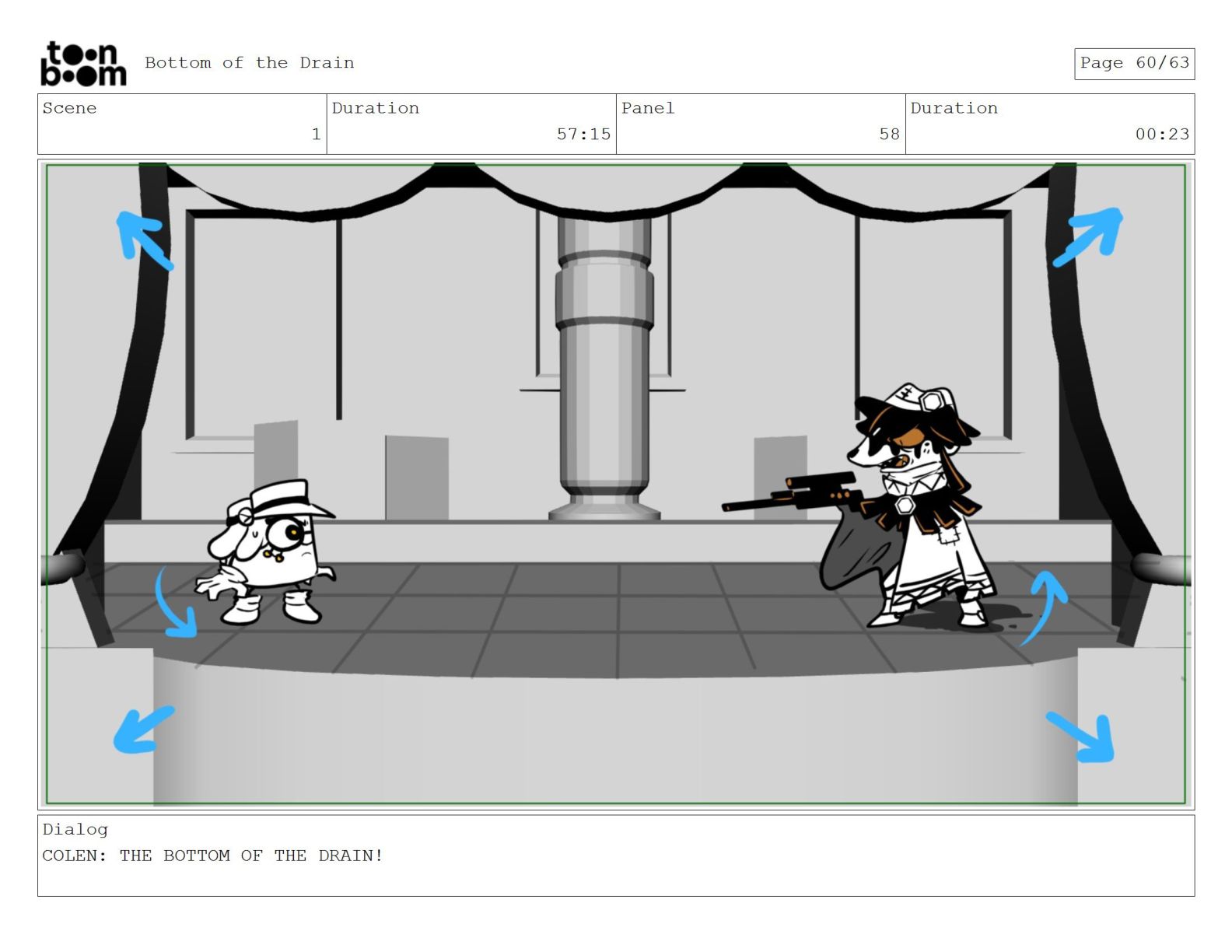The width and height of the screenshot is (1232, 952).
Task: Click the 'Scene' header label
Action: (x=70, y=108)
